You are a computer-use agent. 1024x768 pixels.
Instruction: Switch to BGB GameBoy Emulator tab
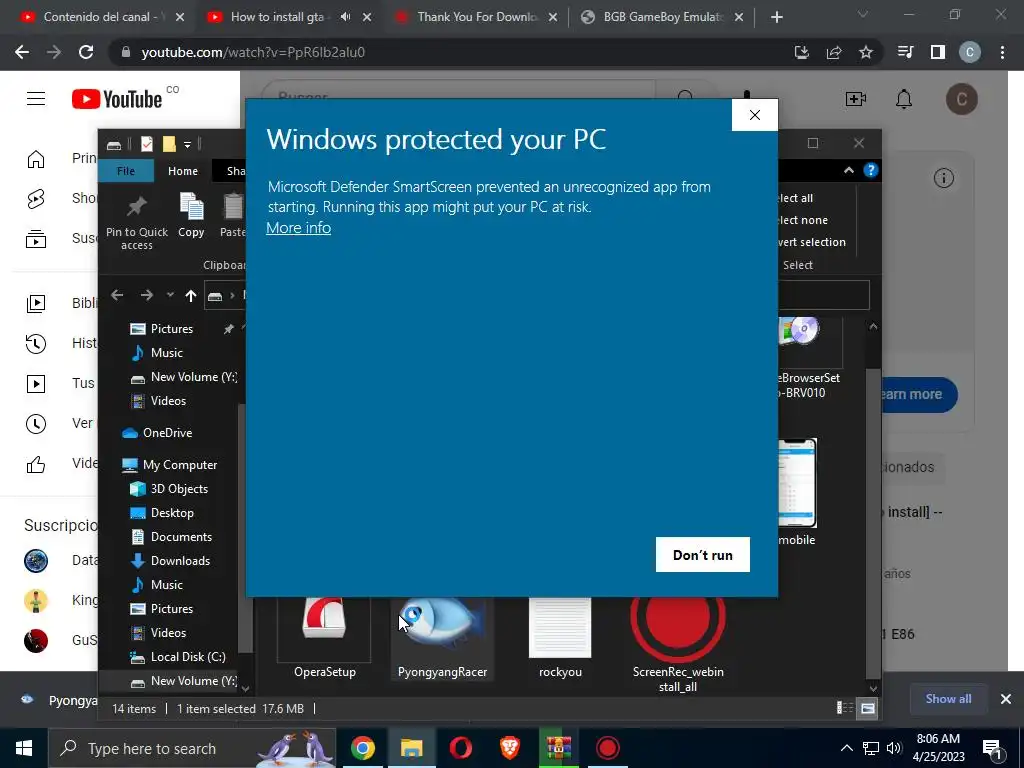pyautogui.click(x=664, y=17)
